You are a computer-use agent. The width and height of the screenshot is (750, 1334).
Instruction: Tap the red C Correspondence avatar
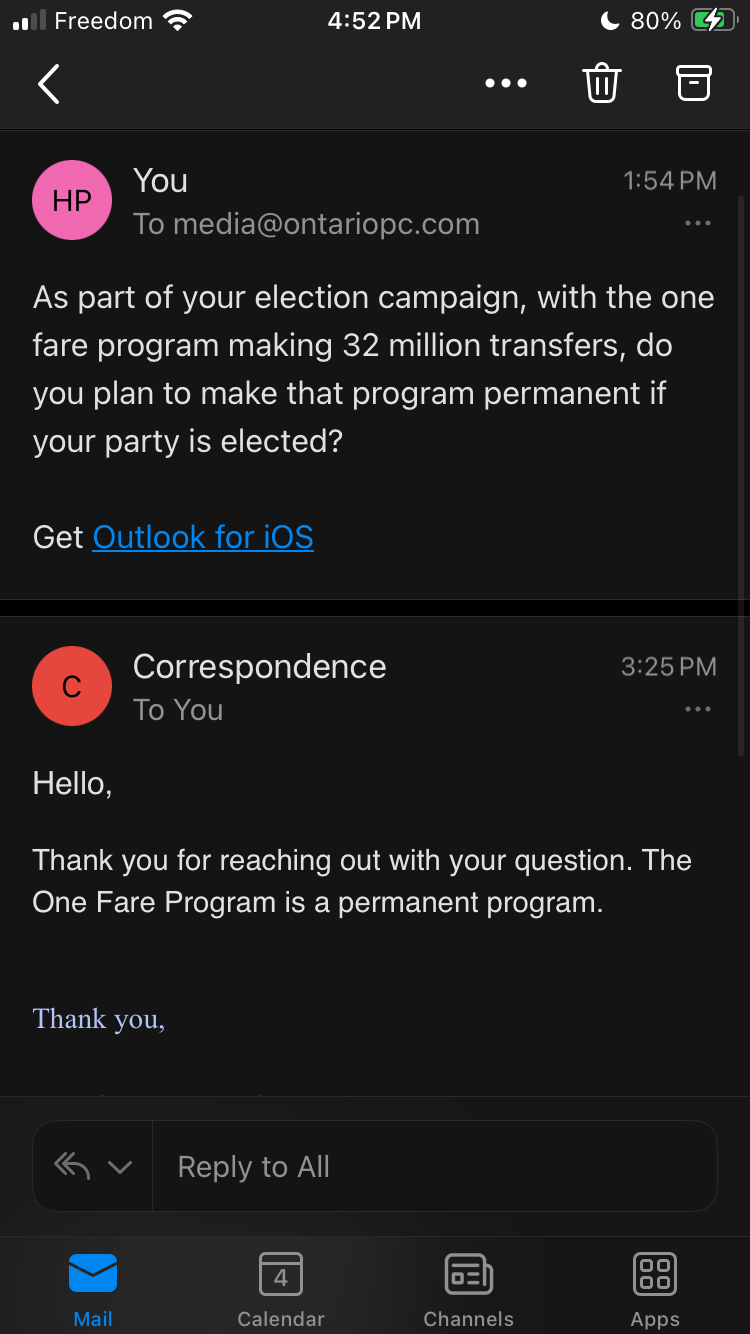coord(72,686)
